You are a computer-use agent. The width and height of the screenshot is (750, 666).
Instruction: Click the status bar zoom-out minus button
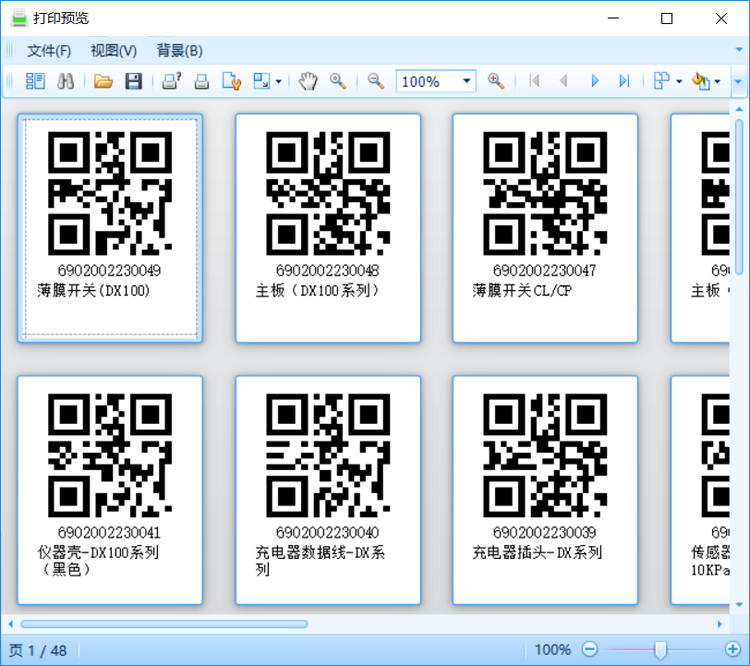590,649
